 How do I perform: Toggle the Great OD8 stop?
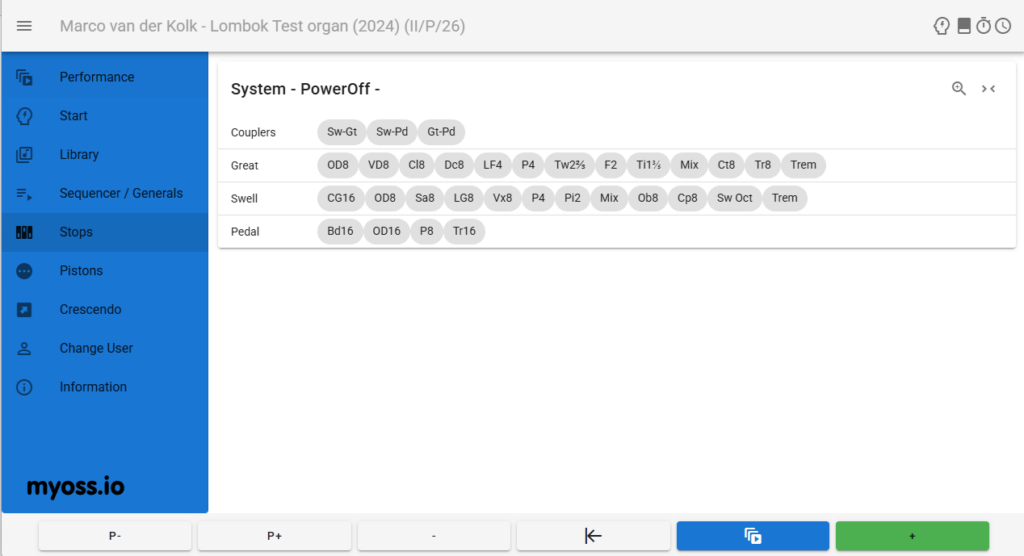338,165
